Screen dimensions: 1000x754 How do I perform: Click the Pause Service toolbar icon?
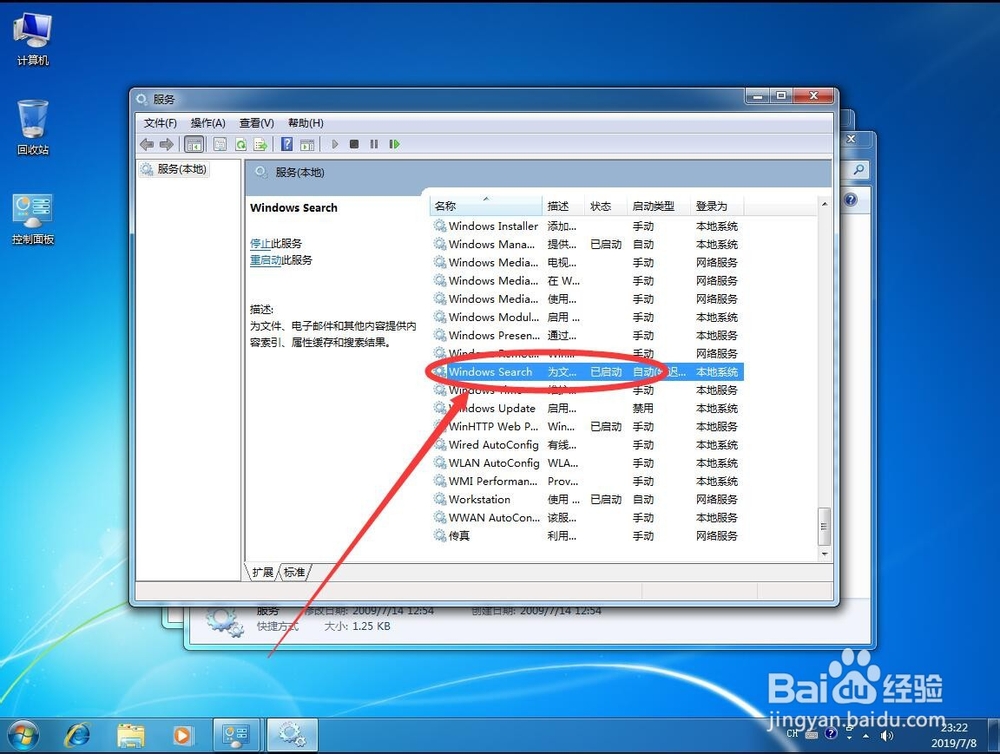point(374,144)
